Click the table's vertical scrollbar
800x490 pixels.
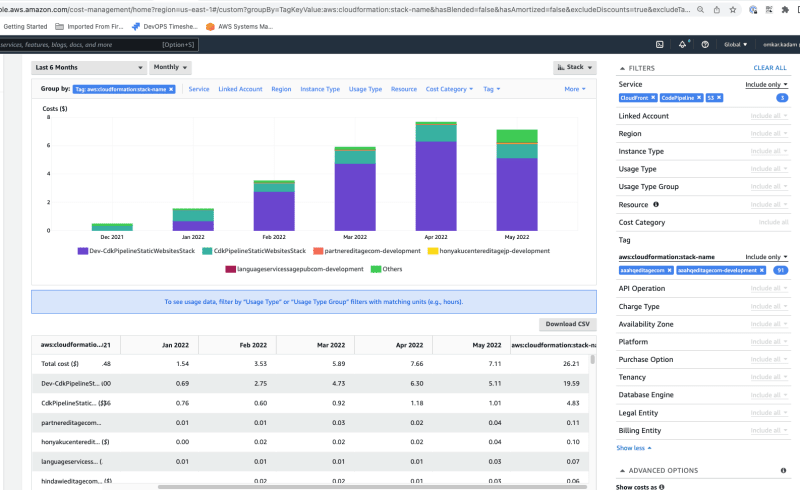click(x=592, y=359)
